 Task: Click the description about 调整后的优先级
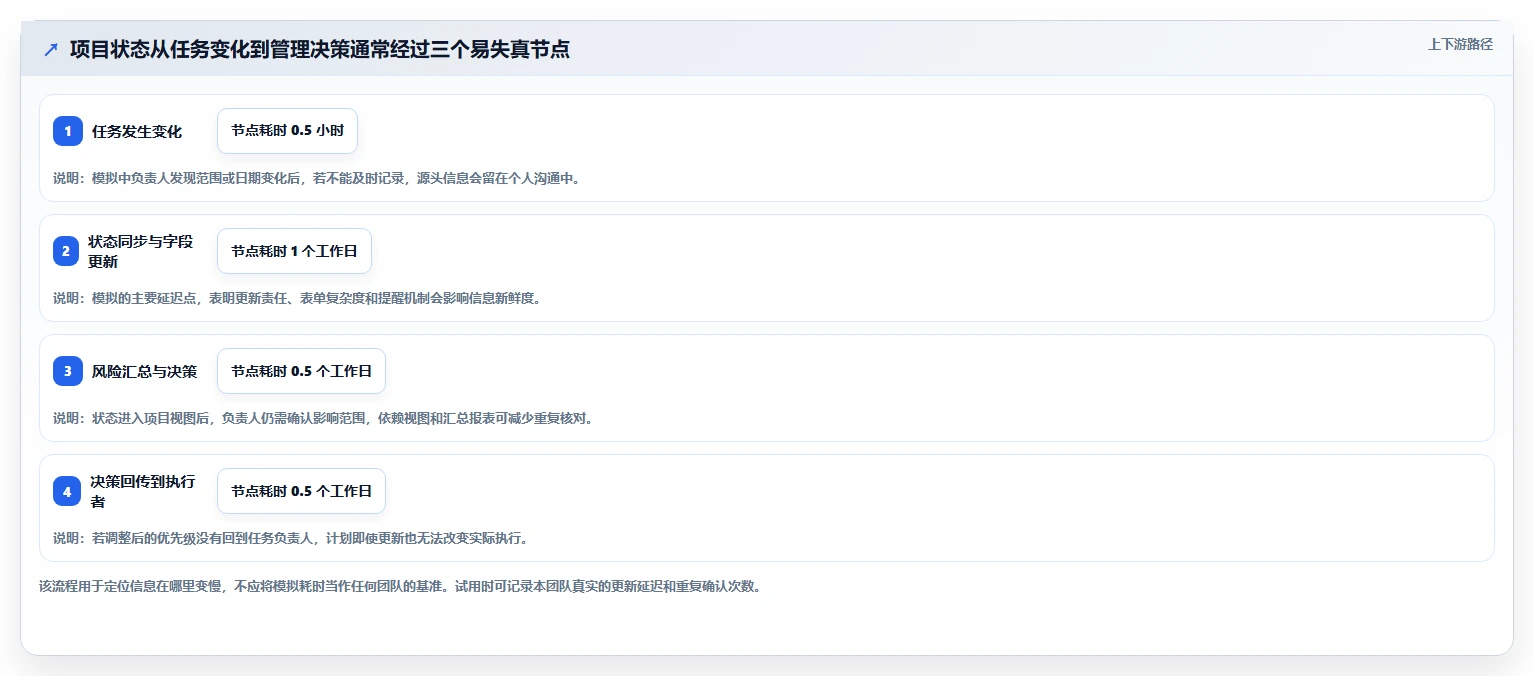290,538
